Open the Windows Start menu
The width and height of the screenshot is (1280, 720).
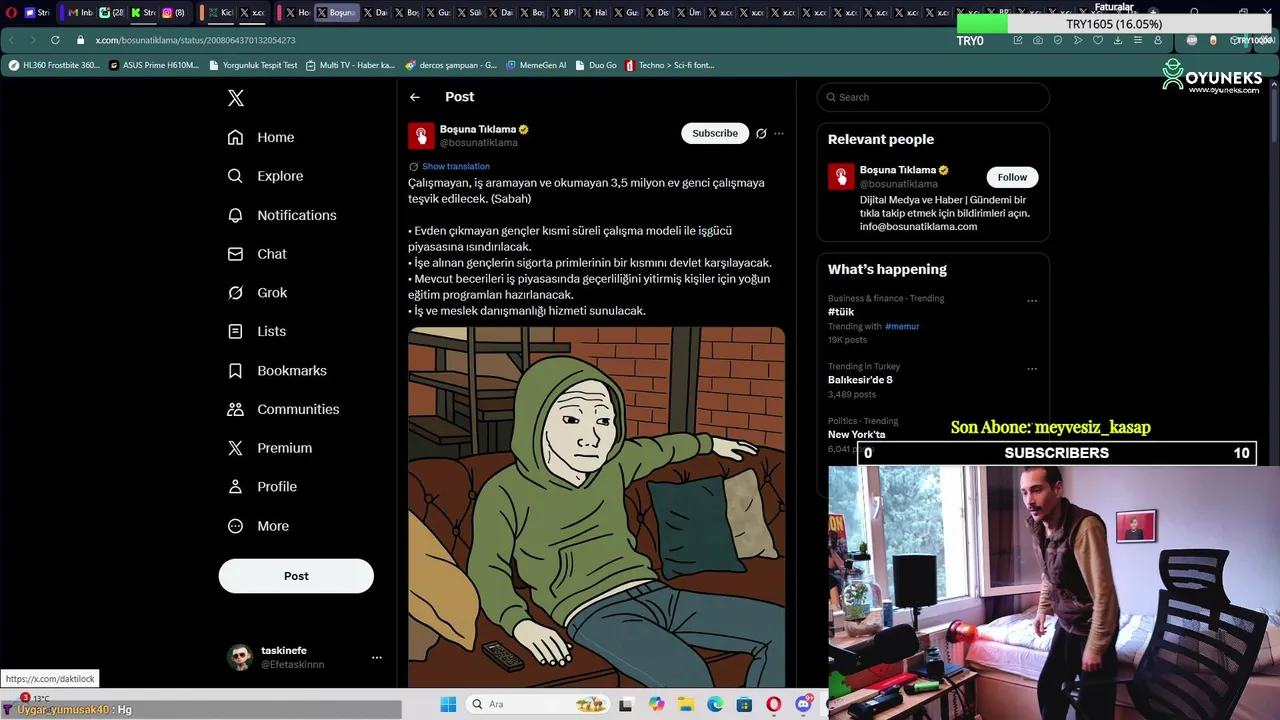(x=448, y=704)
